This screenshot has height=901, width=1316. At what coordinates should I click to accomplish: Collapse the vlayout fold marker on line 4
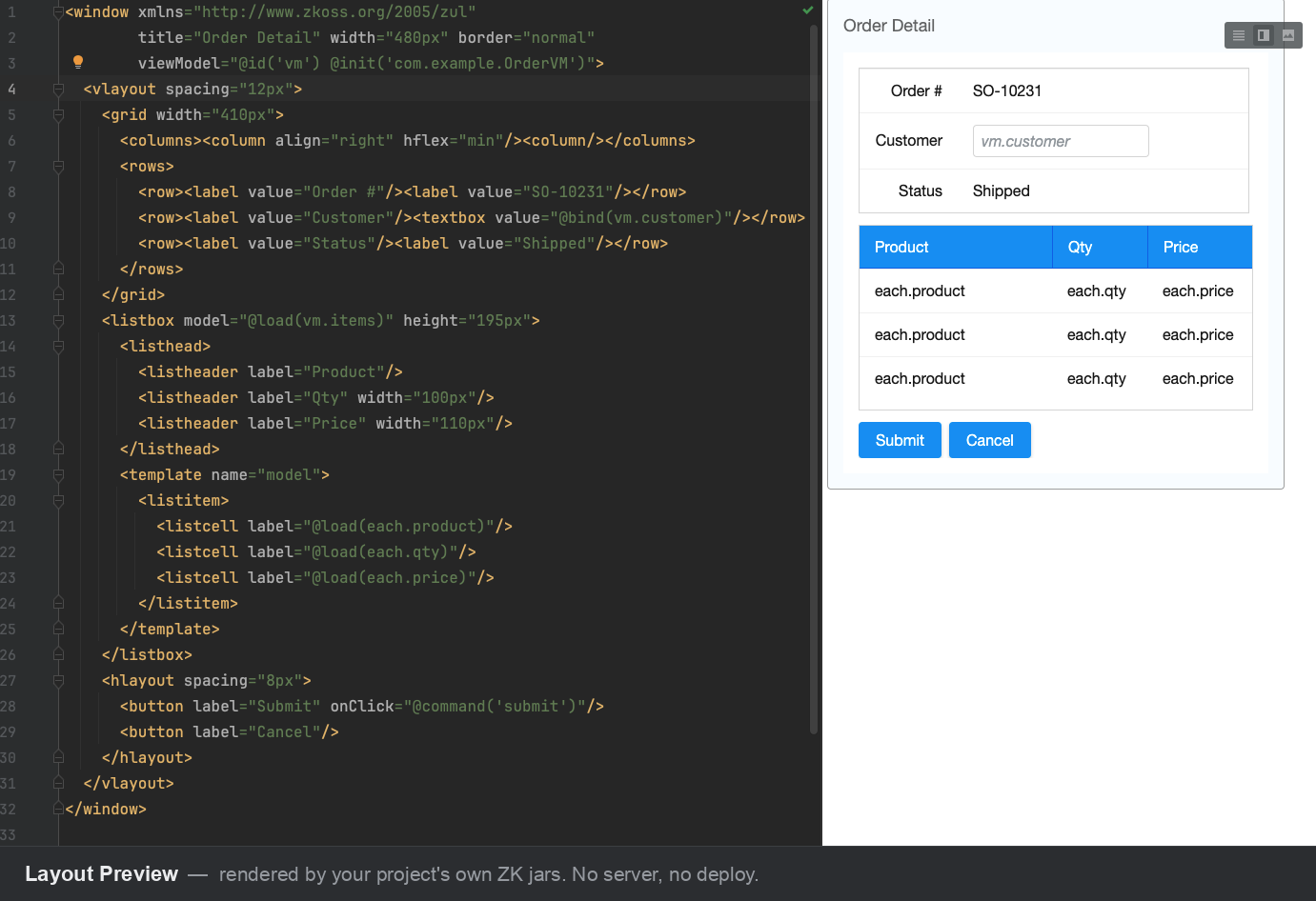(59, 89)
